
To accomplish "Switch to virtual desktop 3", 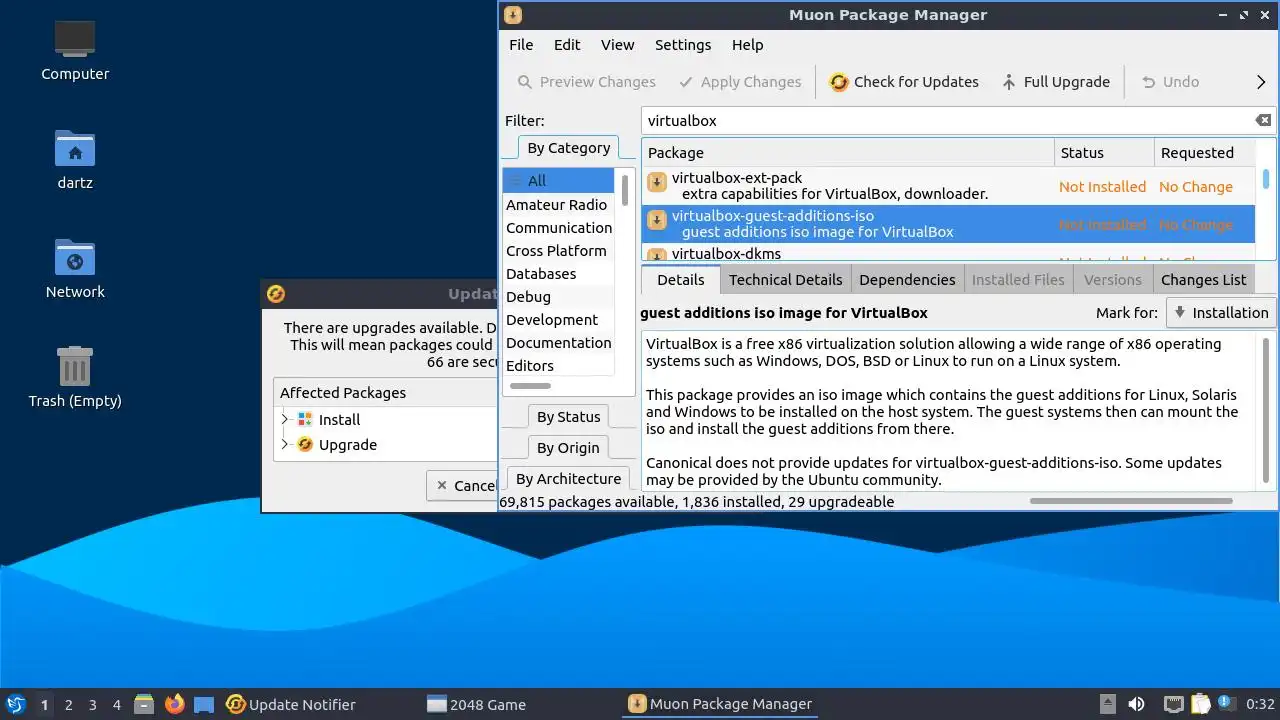I will coord(93,705).
